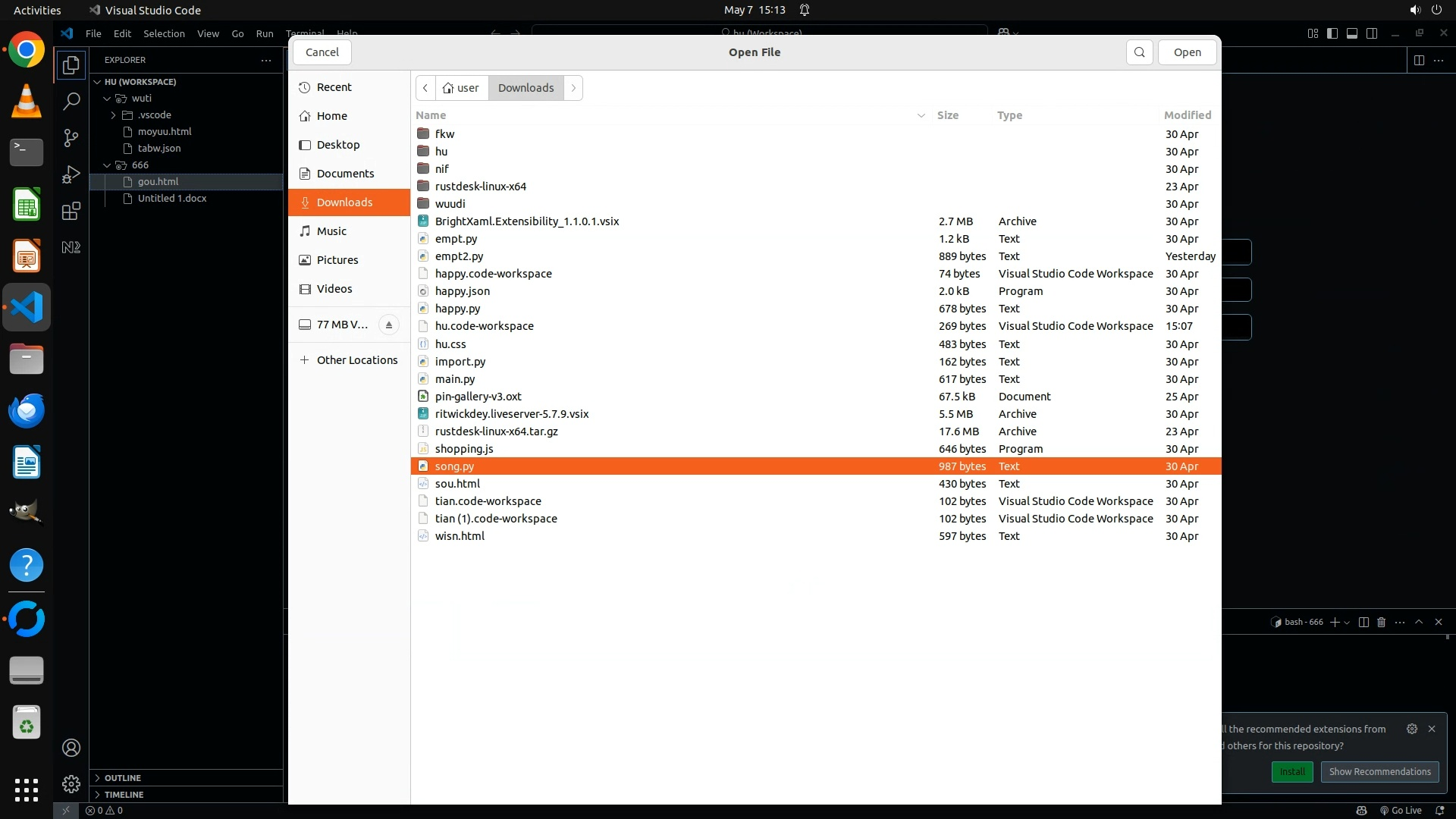Open the Search view in activity bar
The height and width of the screenshot is (819, 1456).
click(71, 101)
